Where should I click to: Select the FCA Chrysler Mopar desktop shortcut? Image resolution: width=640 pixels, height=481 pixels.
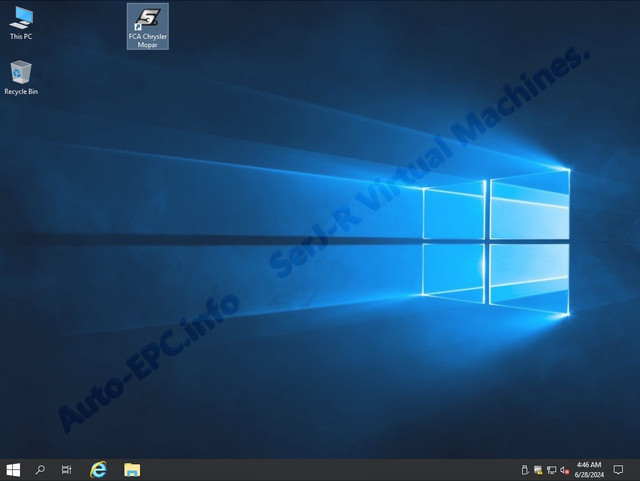pyautogui.click(x=147, y=27)
